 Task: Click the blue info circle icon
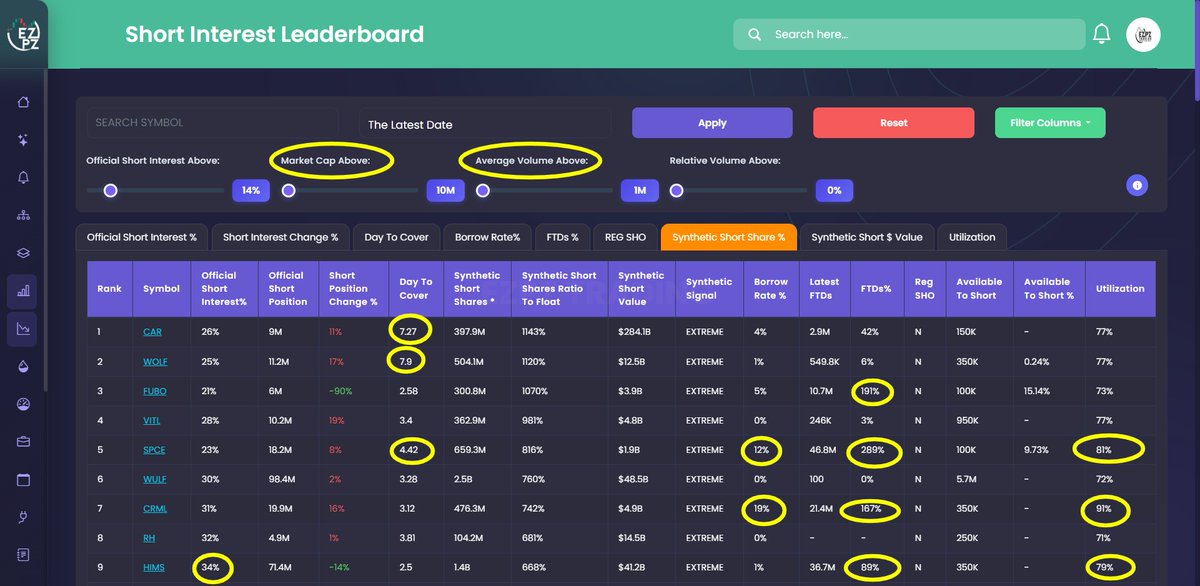(x=1137, y=185)
